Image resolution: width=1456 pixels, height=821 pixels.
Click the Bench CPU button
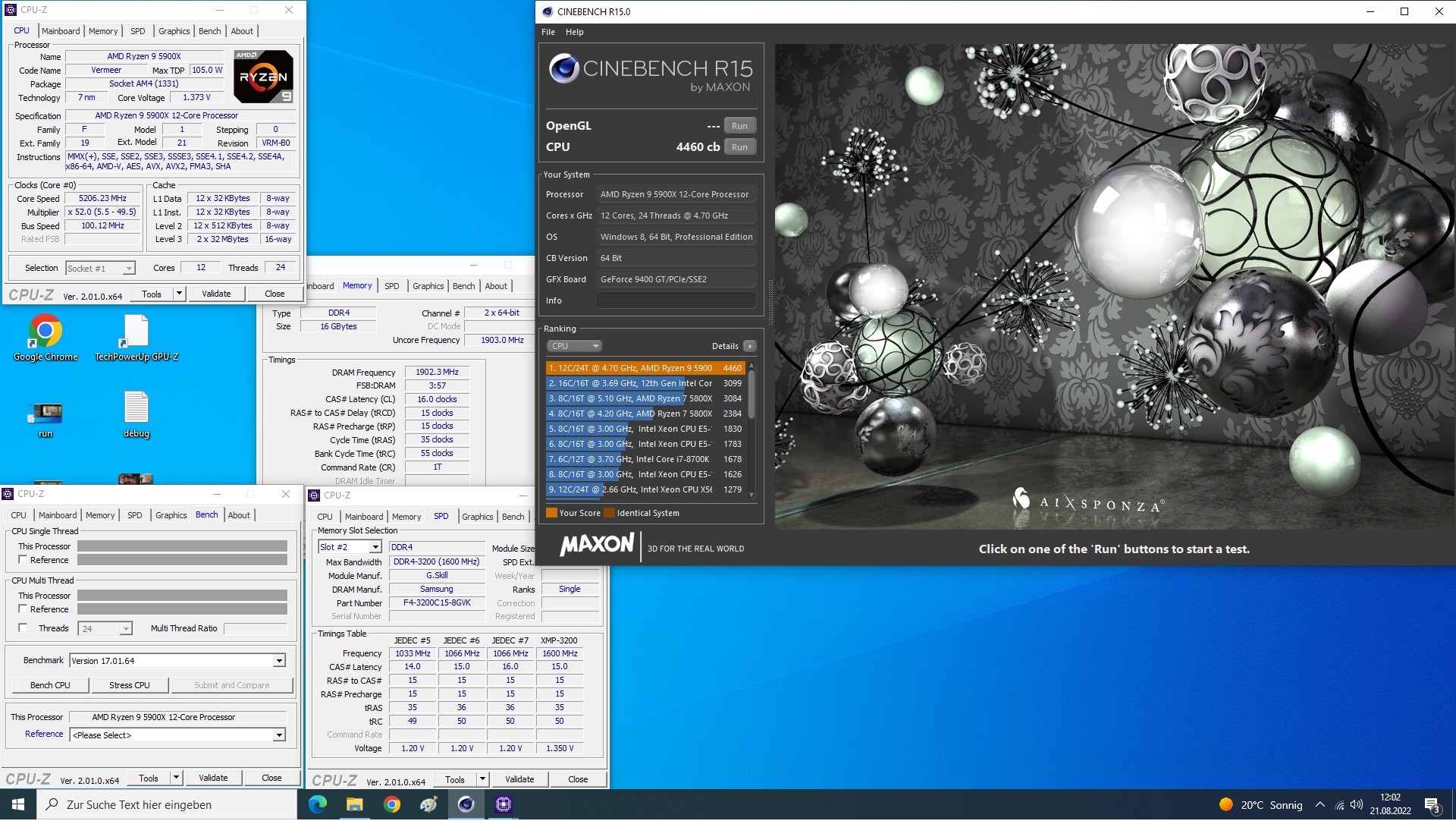pos(50,685)
